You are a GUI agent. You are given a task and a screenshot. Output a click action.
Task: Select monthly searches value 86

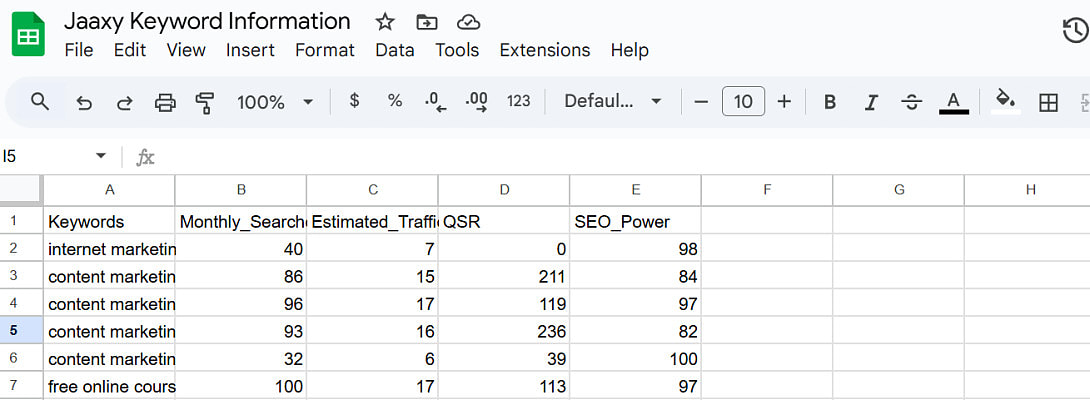point(241,277)
